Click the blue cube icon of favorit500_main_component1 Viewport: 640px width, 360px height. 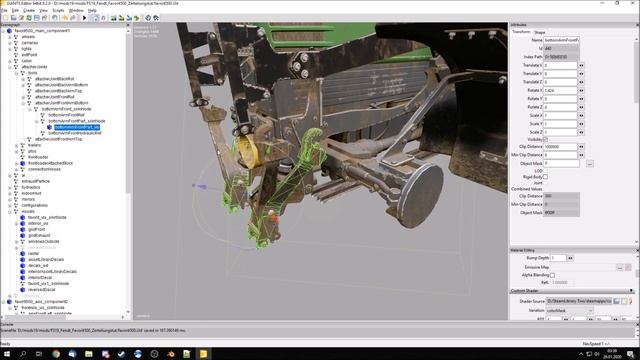[x=9, y=31]
